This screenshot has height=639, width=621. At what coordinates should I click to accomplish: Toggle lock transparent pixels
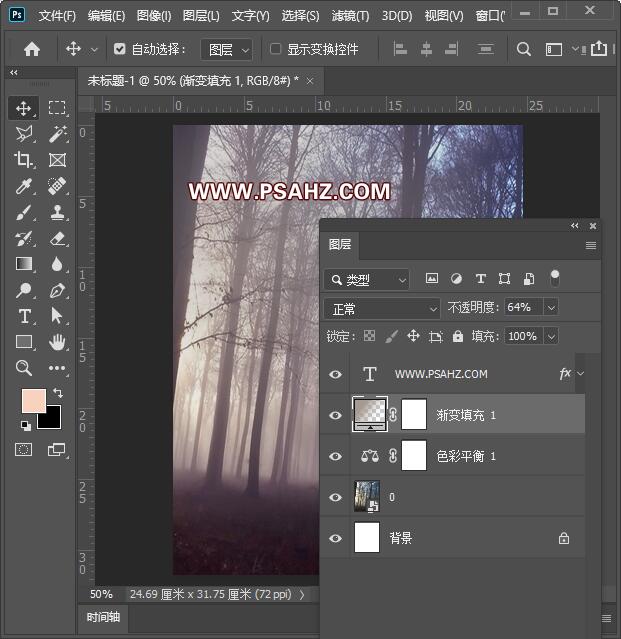tap(369, 336)
